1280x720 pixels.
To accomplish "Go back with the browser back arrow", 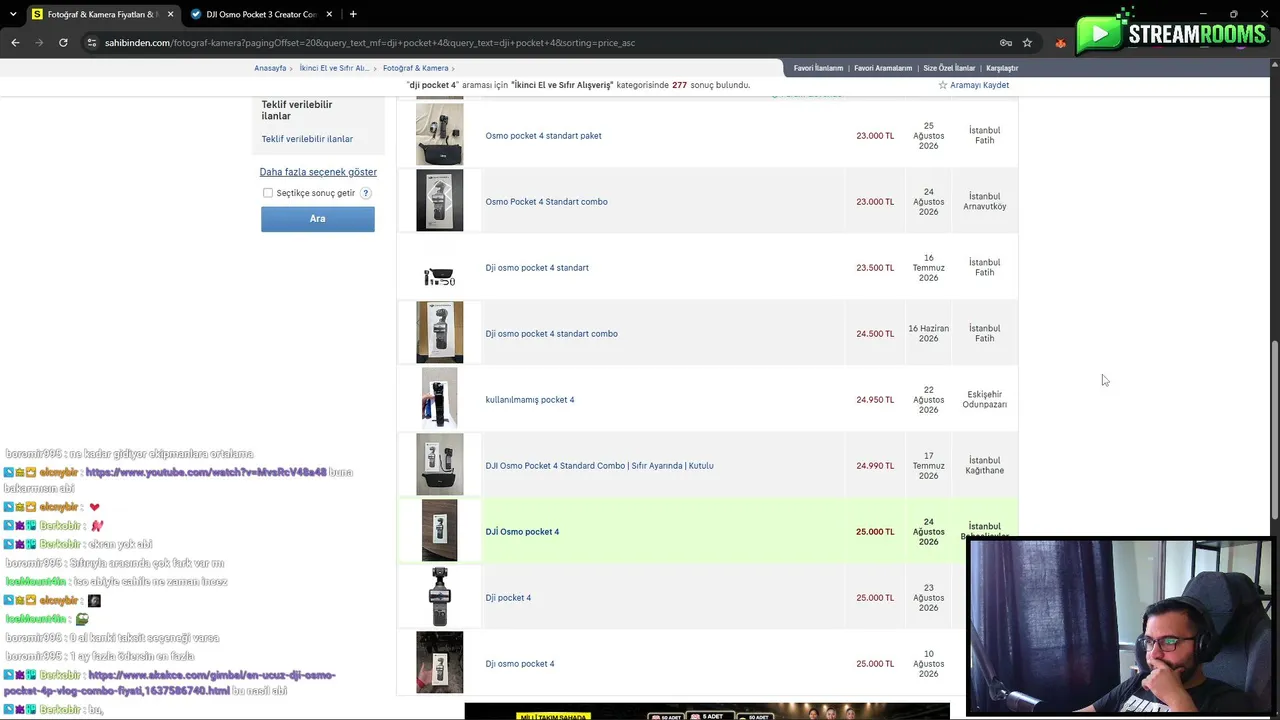I will pyautogui.click(x=15, y=43).
